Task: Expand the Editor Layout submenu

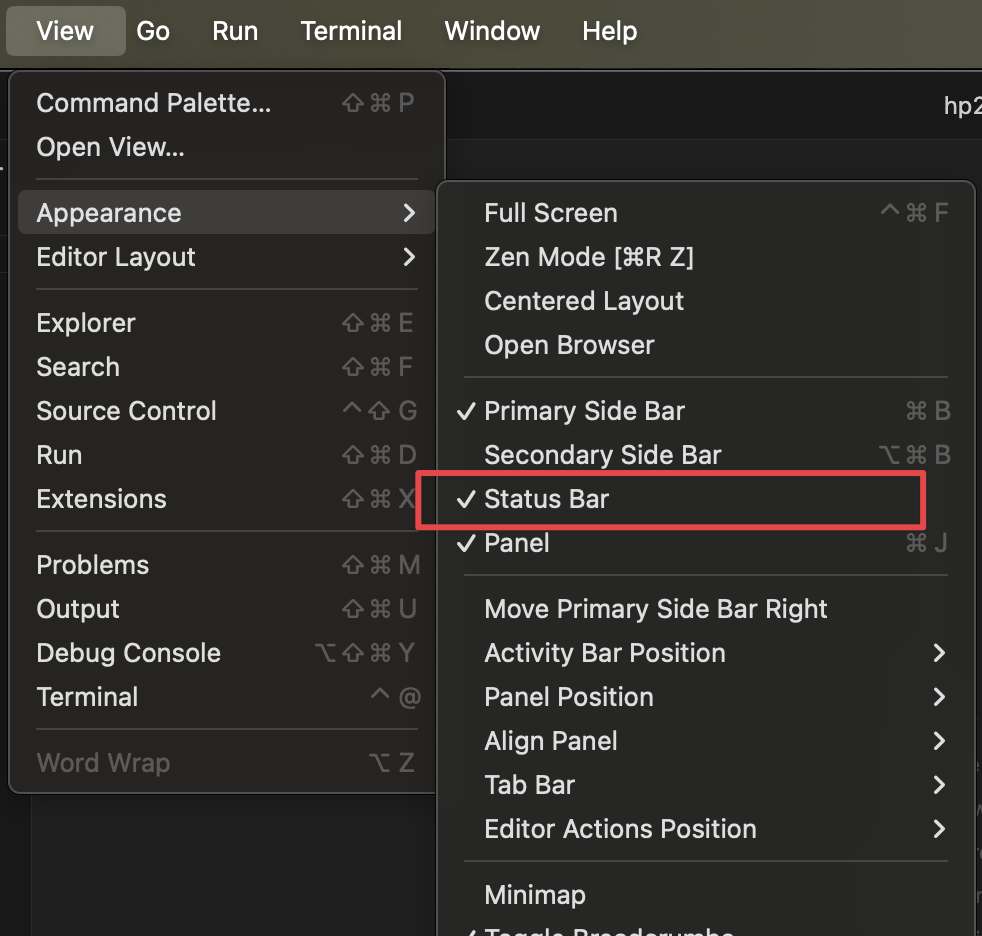Action: click(x=115, y=257)
